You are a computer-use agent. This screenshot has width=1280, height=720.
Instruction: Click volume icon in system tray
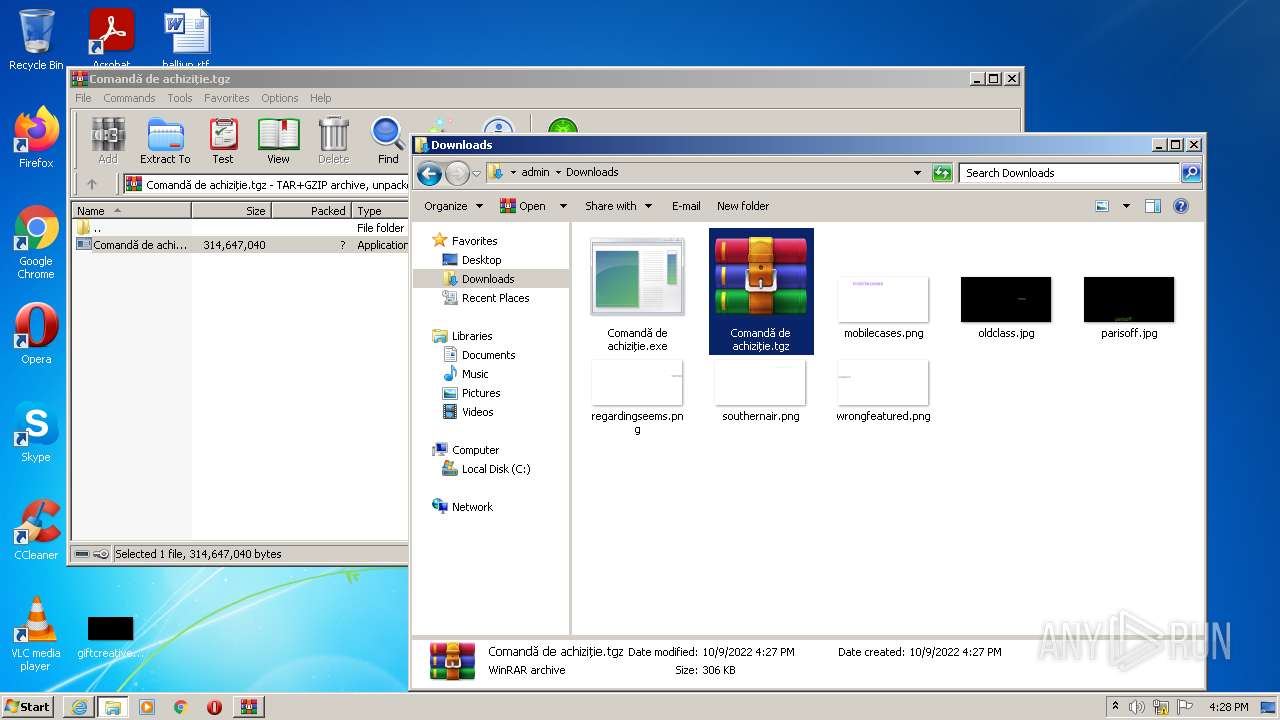click(1137, 707)
